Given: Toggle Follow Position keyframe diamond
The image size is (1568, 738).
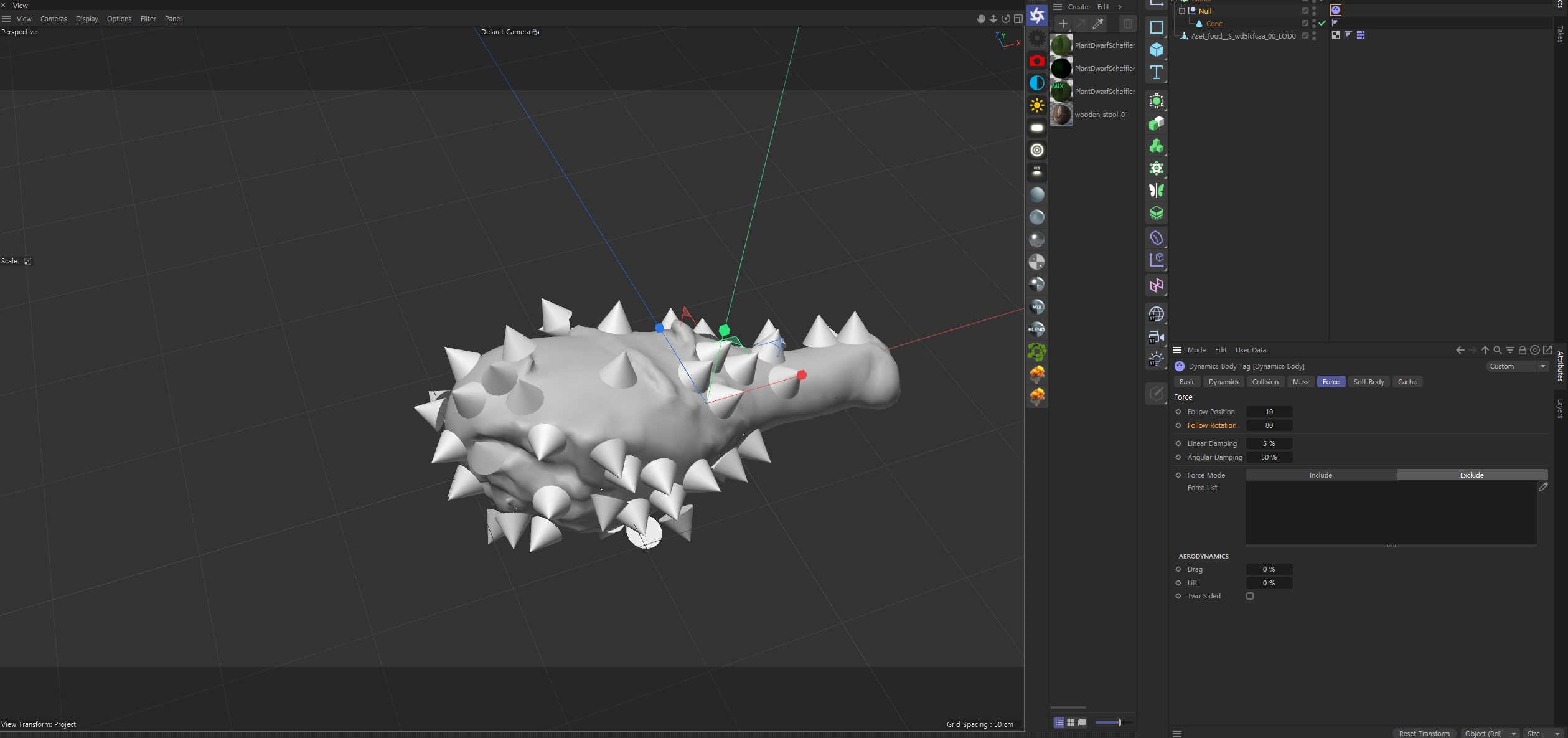Looking at the screenshot, I should click(x=1178, y=412).
